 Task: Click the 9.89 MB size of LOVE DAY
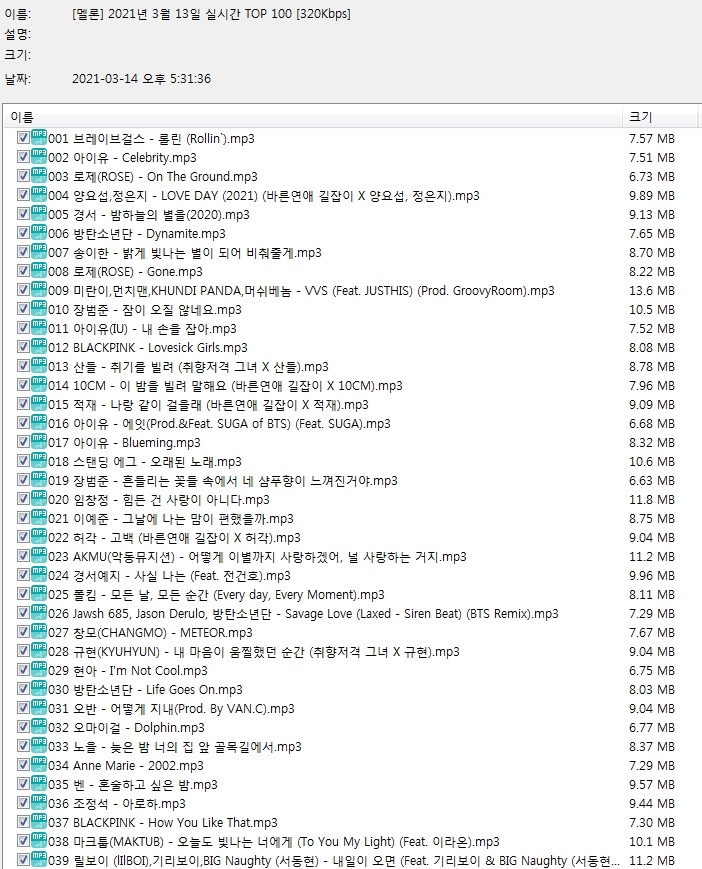coord(652,196)
